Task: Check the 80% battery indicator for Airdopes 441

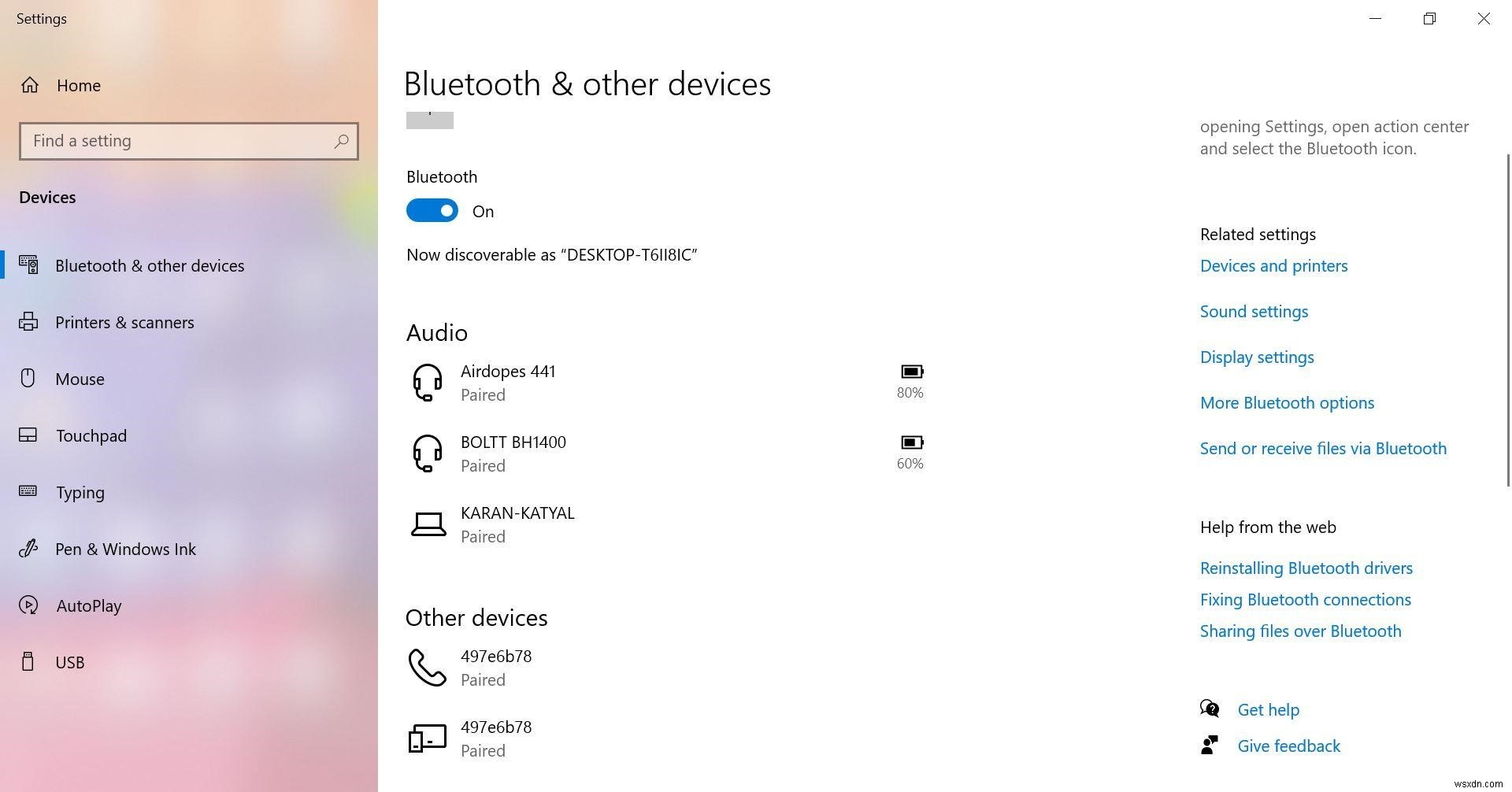Action: point(910,380)
